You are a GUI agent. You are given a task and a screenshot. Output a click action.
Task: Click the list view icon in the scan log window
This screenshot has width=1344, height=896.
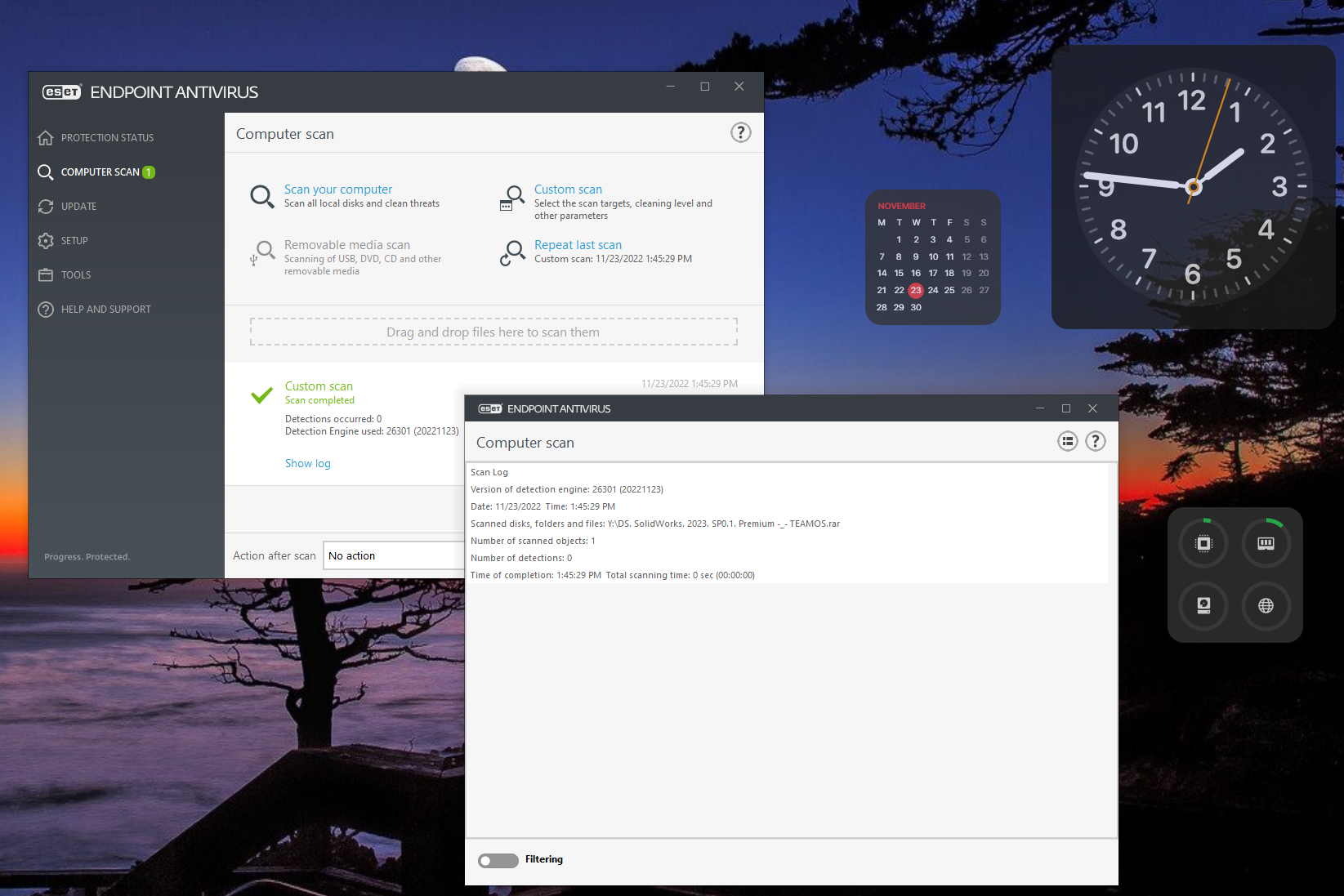click(x=1068, y=442)
